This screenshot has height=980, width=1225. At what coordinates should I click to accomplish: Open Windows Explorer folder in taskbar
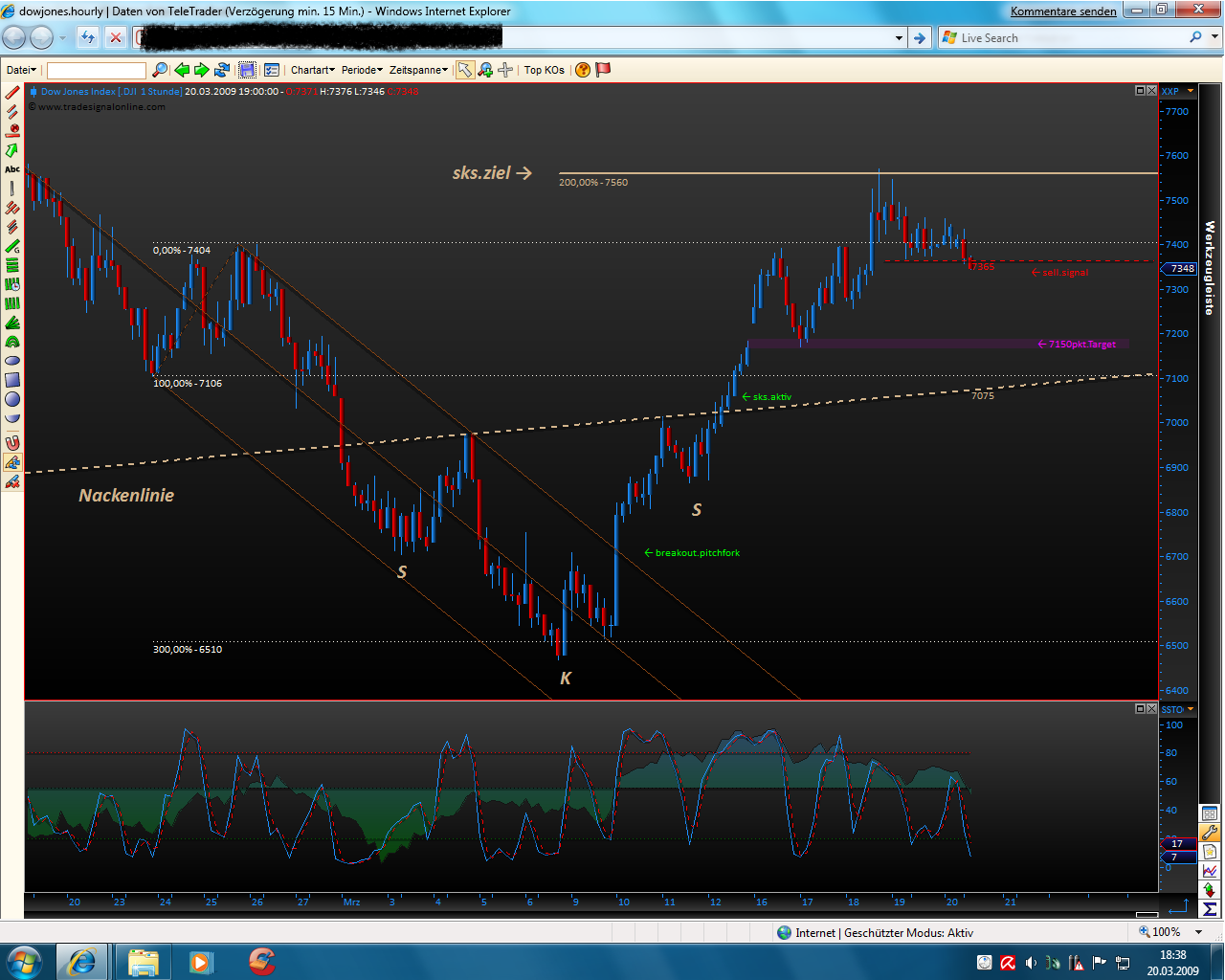(x=144, y=961)
